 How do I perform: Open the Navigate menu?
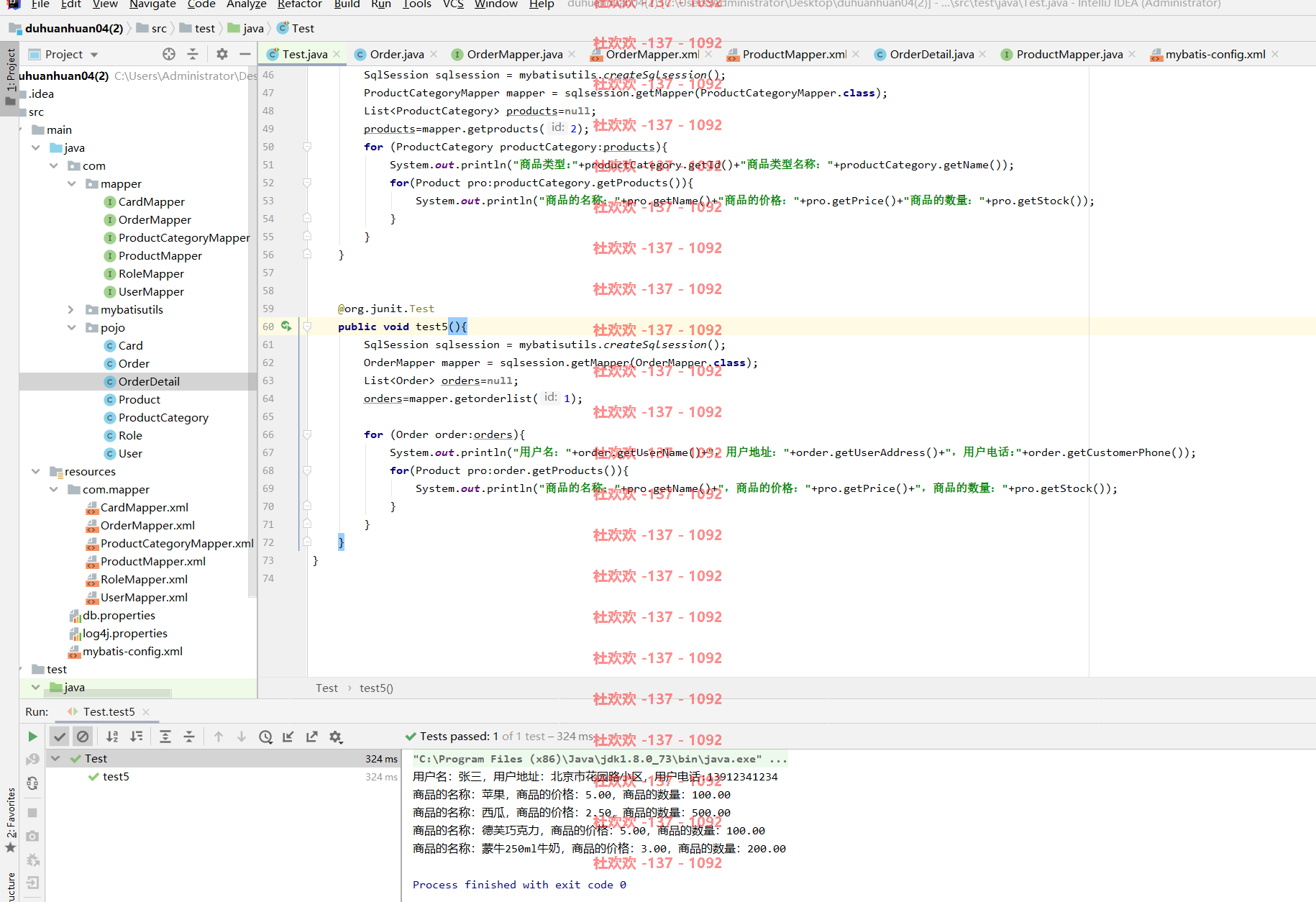click(152, 4)
